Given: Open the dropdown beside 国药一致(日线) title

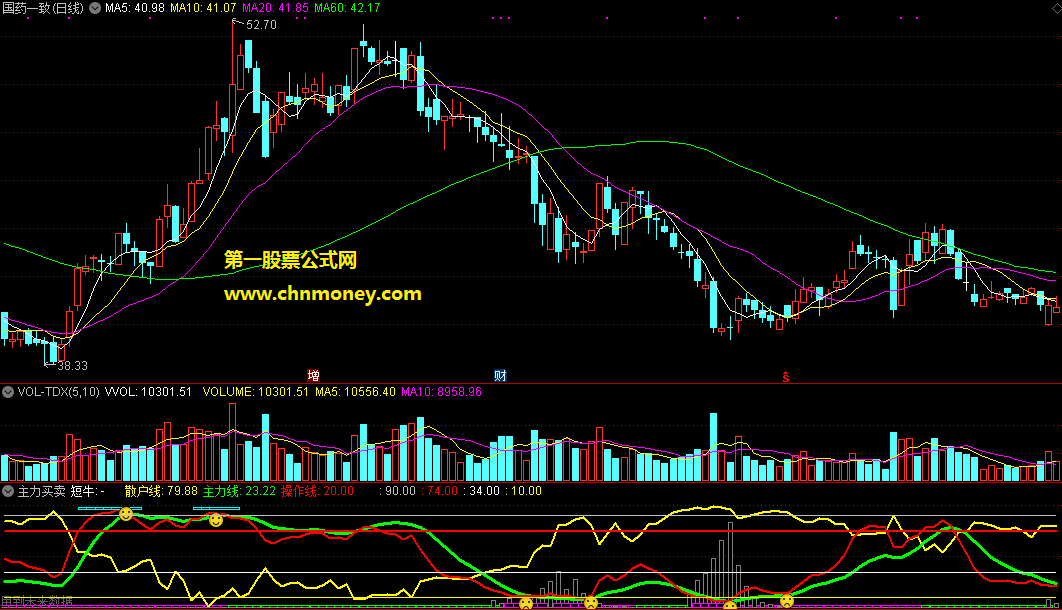Looking at the screenshot, I should click(95, 8).
